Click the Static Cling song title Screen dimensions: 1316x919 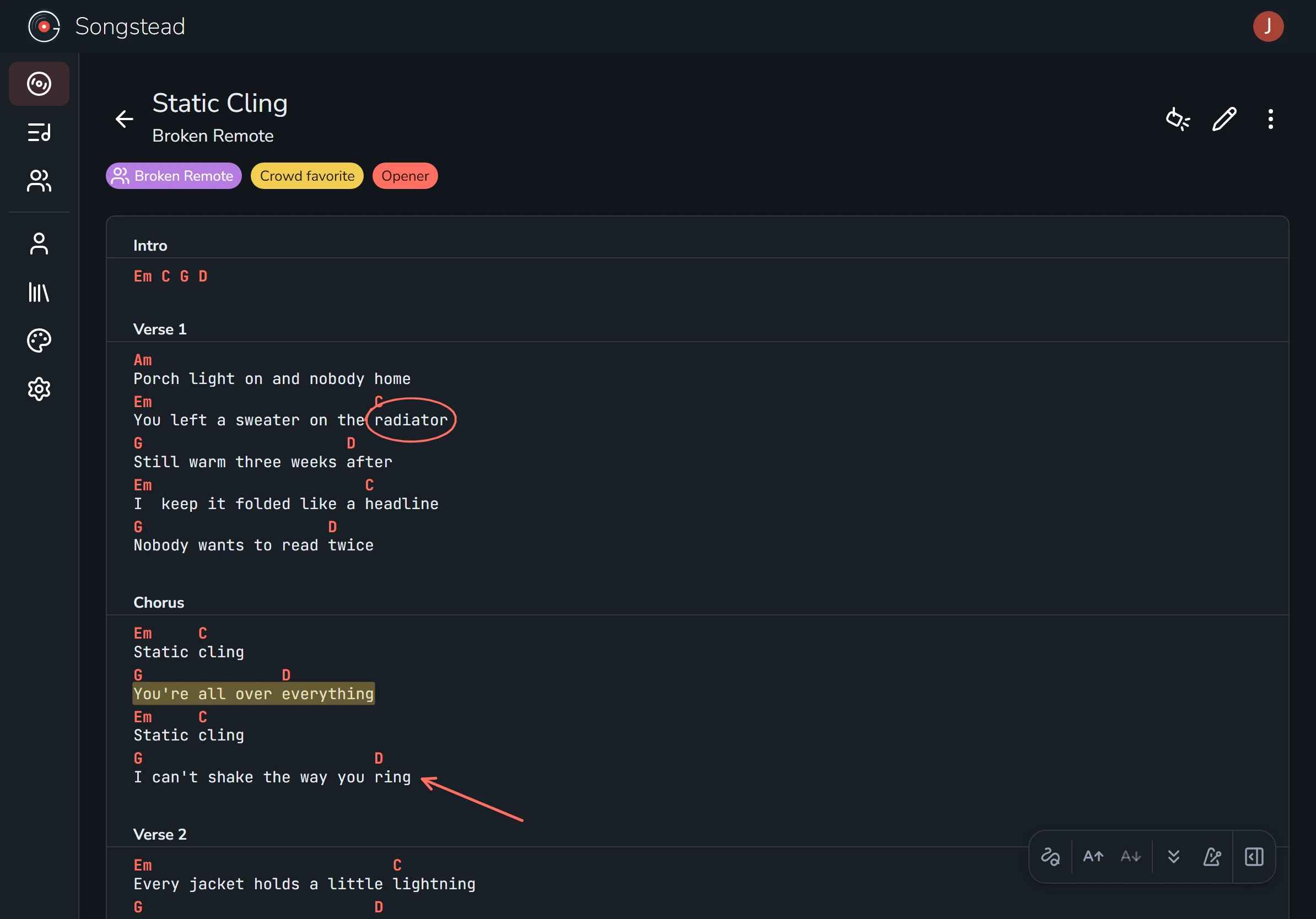tap(220, 103)
